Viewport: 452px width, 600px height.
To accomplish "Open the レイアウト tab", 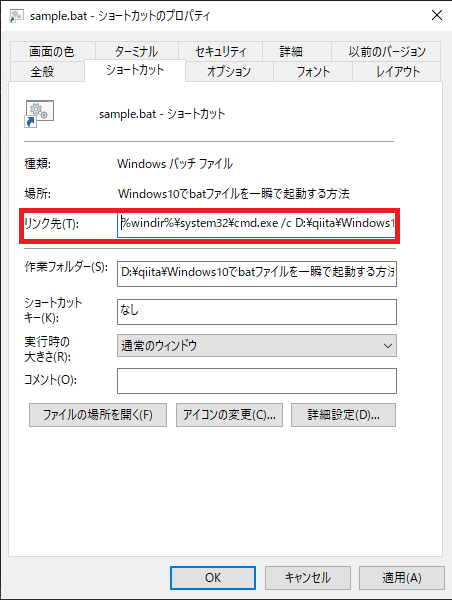I will point(397,72).
